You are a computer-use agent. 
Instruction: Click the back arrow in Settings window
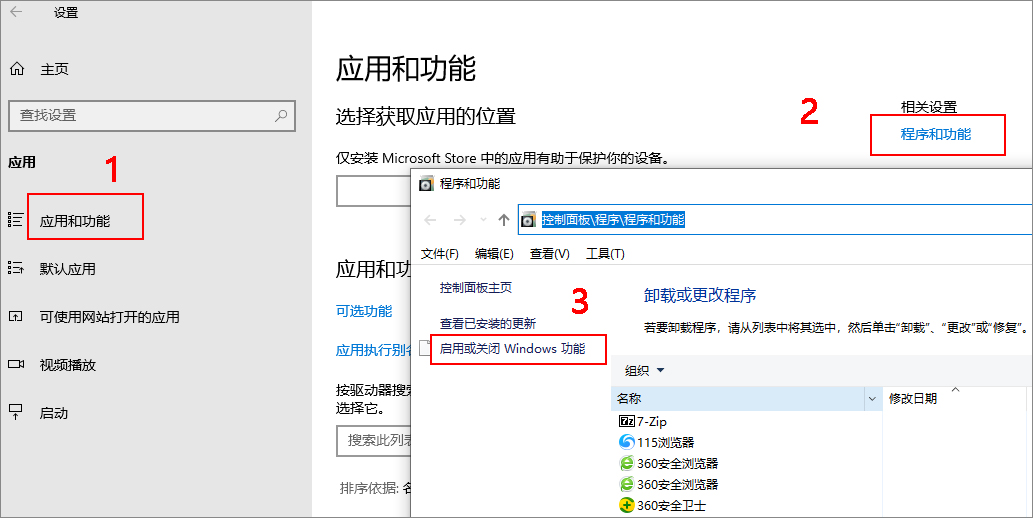coord(17,13)
